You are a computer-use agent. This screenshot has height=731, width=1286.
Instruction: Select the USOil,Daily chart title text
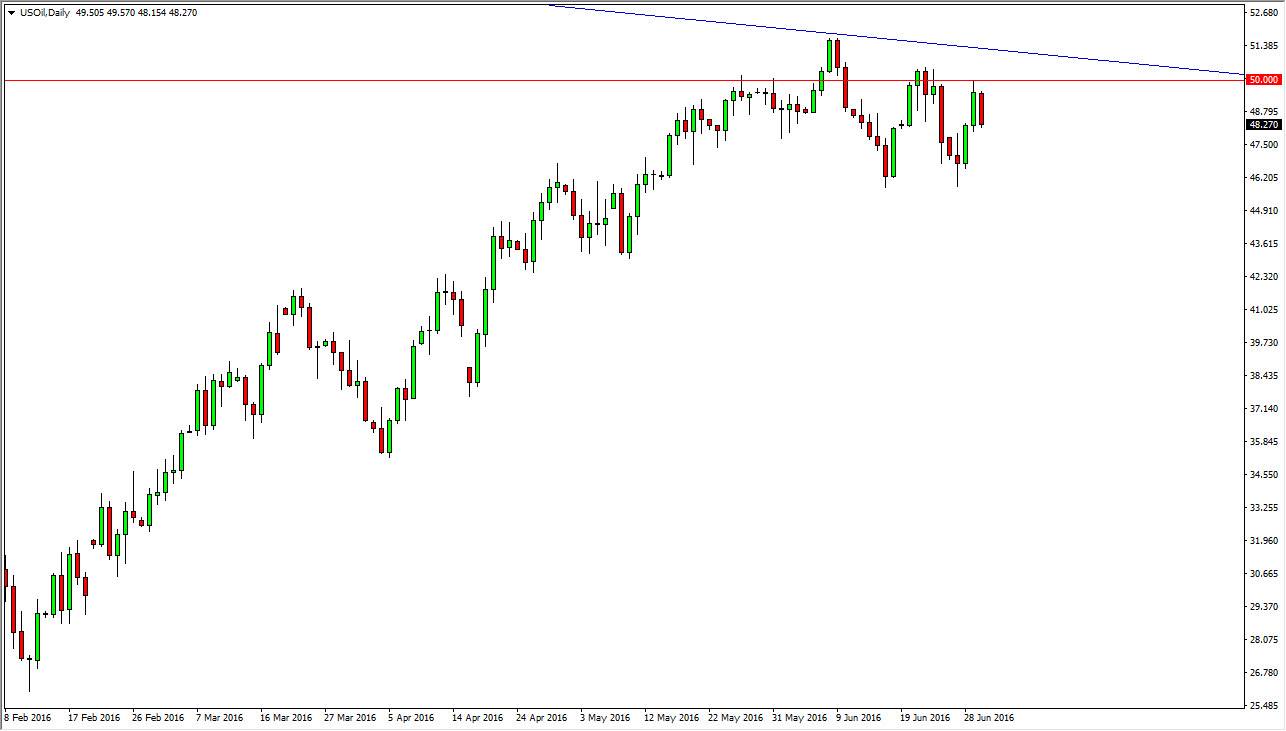click(x=44, y=13)
